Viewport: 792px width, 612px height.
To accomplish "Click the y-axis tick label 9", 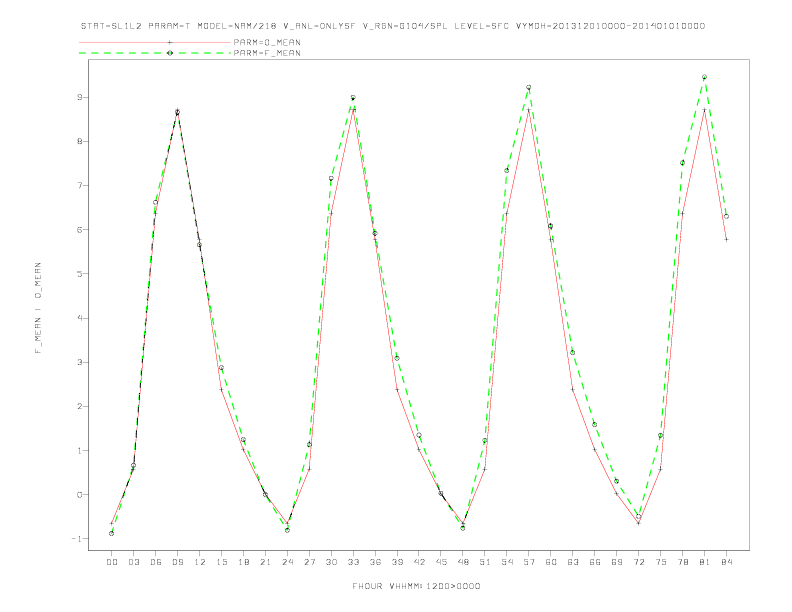I will coord(79,97).
